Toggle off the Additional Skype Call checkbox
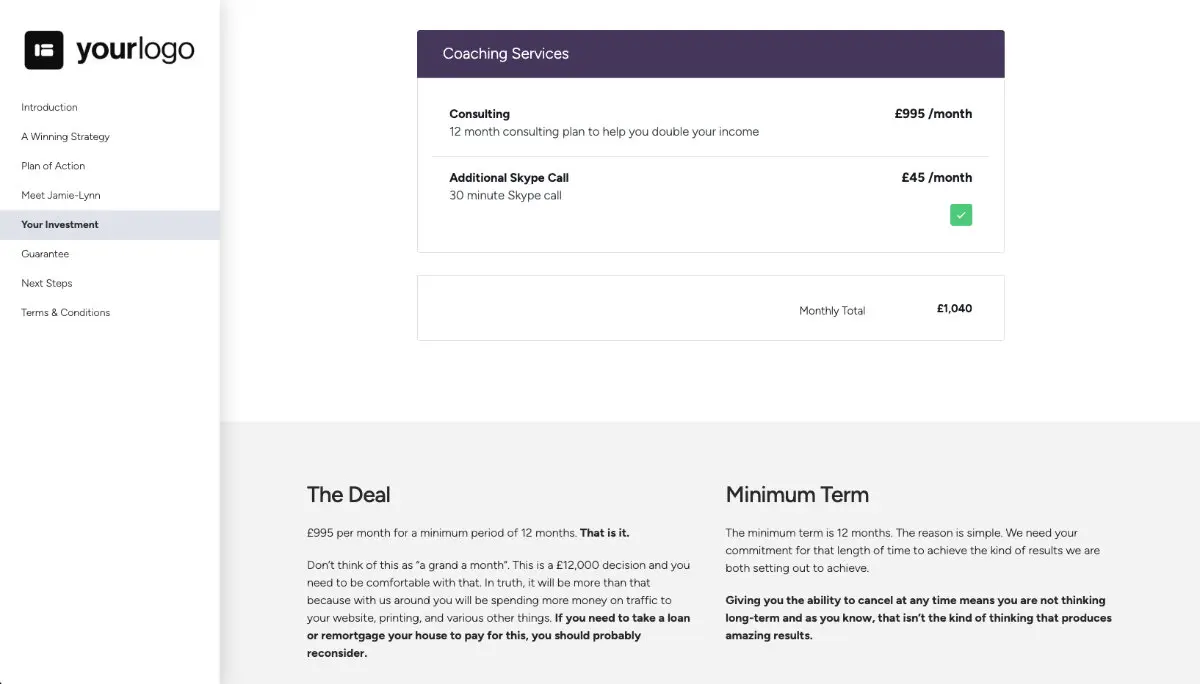This screenshot has height=684, width=1200. 960,214
